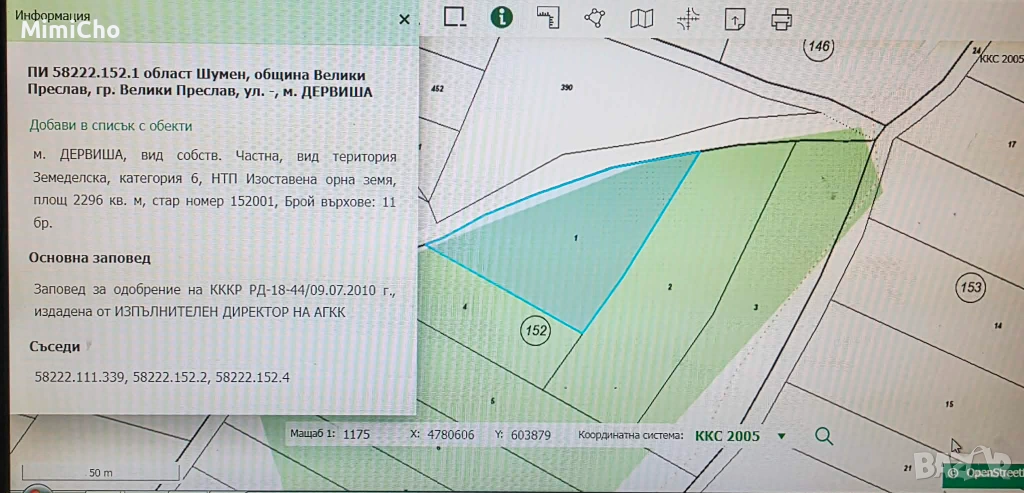This screenshot has width=1024, height=493.
Task: Click 'Добави в списък с обекти' link
Action: [111, 126]
